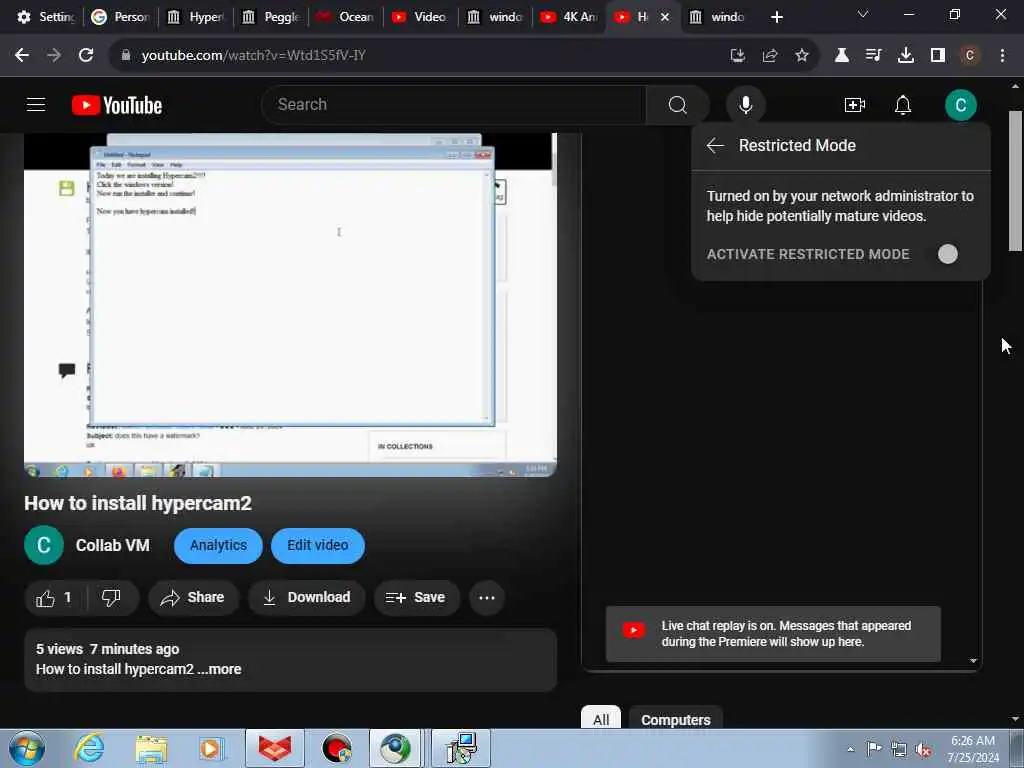Image resolution: width=1024 pixels, height=768 pixels.
Task: Go to YouTube home via logo
Action: point(117,105)
